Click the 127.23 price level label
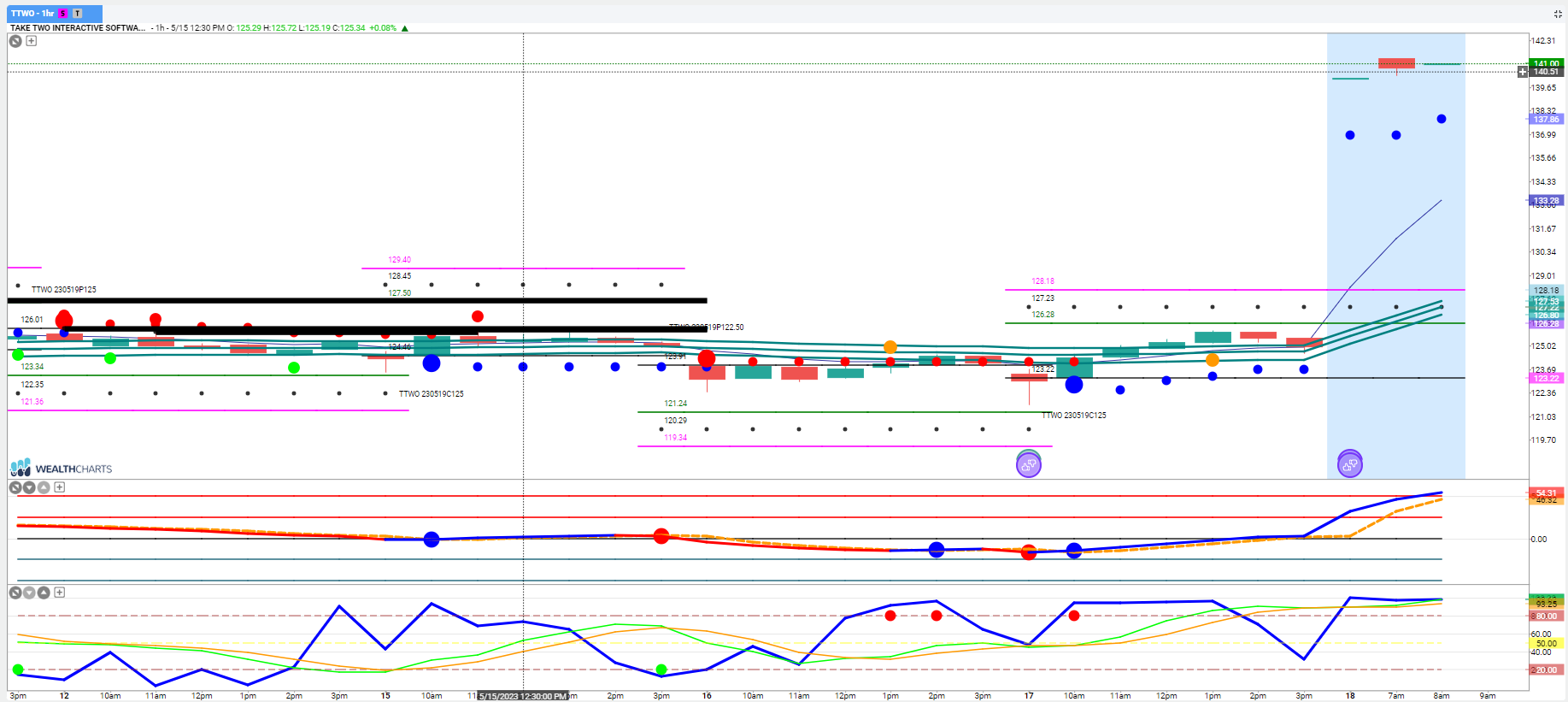Screen dimensions: 1568x702 1042,298
